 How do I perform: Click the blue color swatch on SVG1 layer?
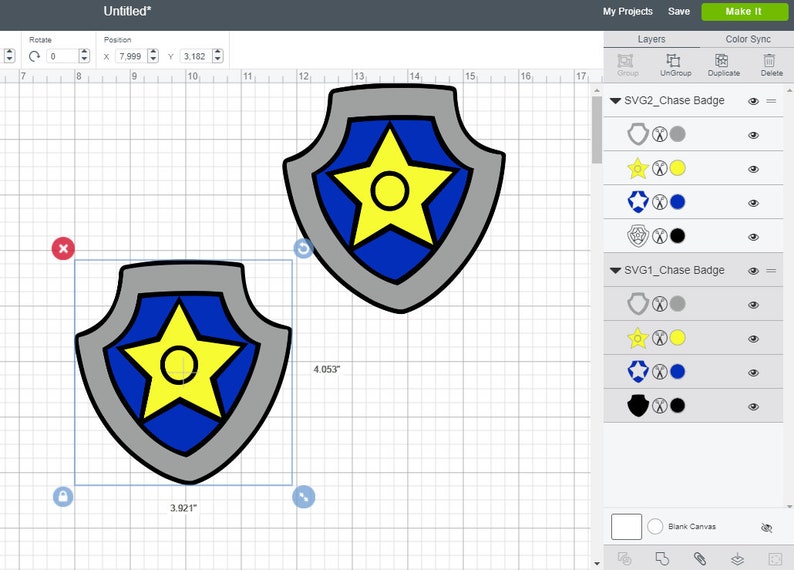click(x=678, y=372)
